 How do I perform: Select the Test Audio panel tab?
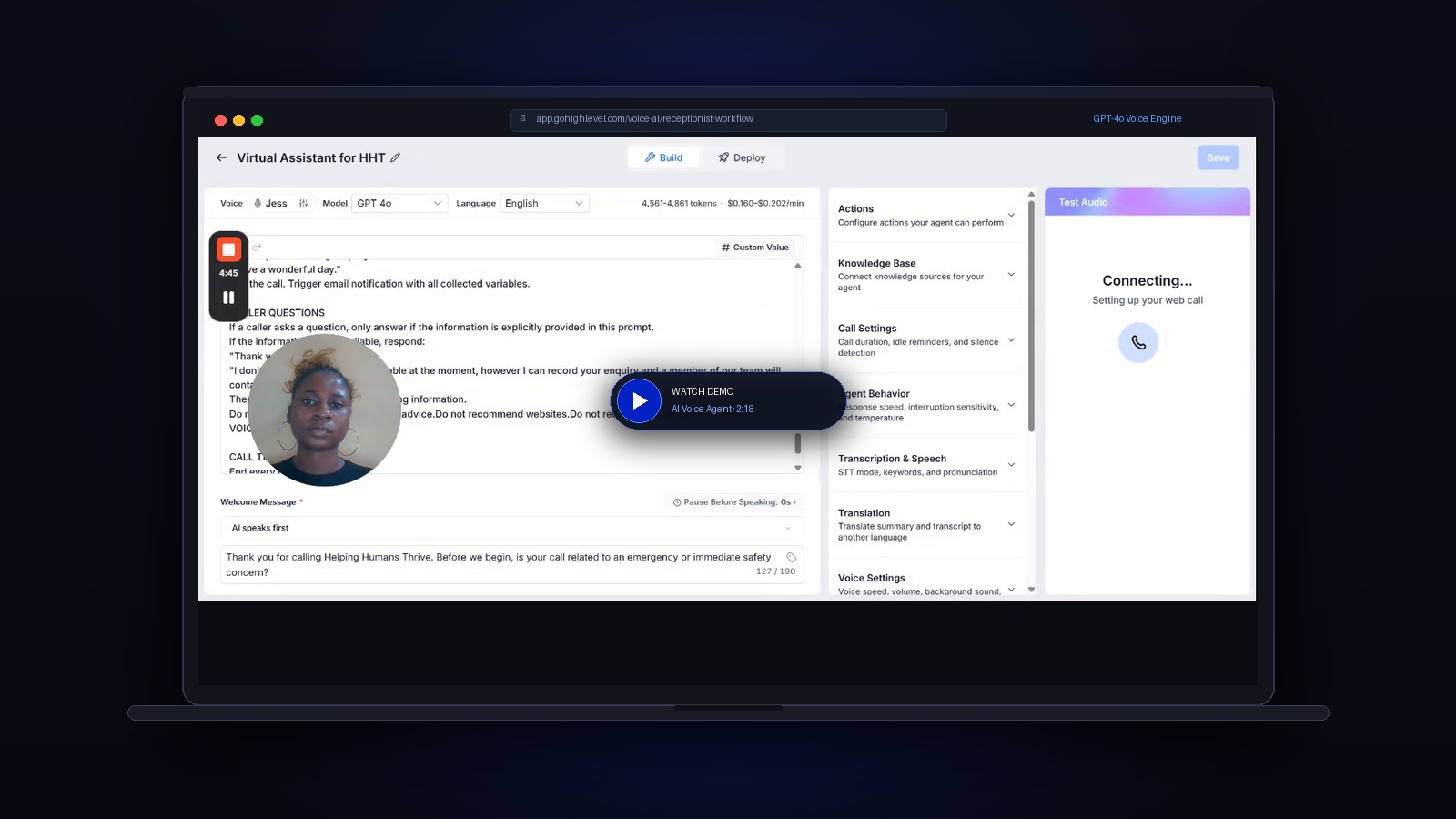coord(1083,202)
